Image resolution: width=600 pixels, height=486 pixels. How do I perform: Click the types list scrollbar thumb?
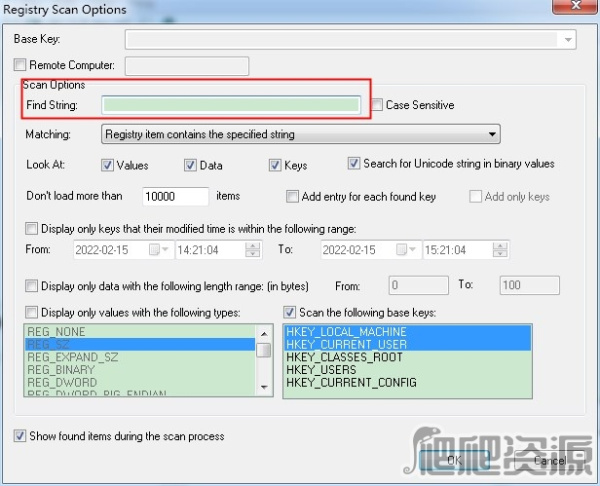tap(264, 350)
